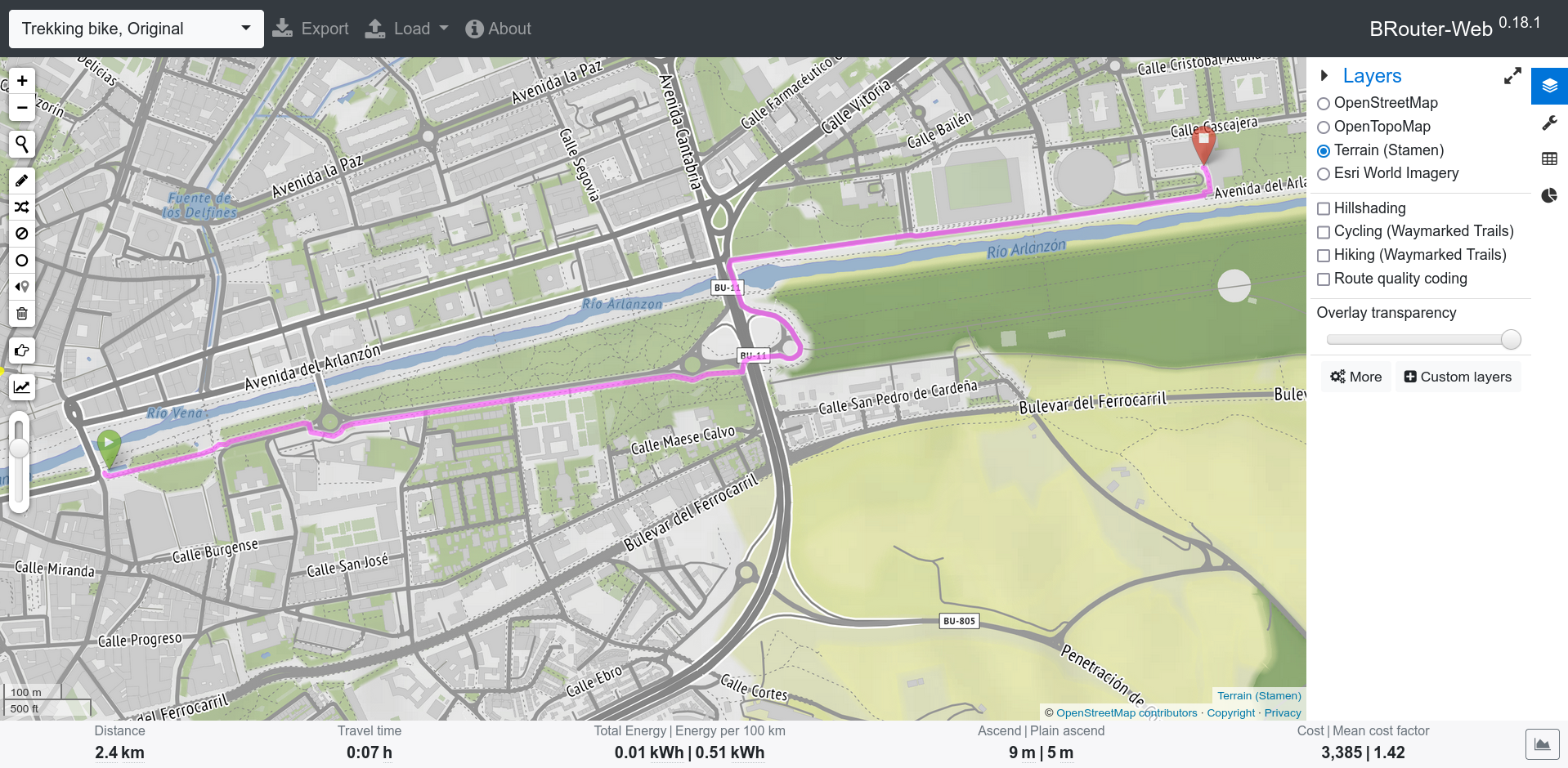
Task: Expand the sidebar with arrows icon
Action: (x=1512, y=76)
